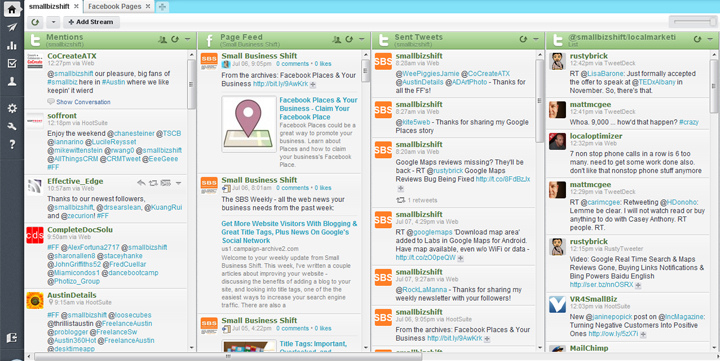This screenshot has width=720, height=361.
Task: Open the Publisher paper plane icon
Action: (x=12, y=27)
